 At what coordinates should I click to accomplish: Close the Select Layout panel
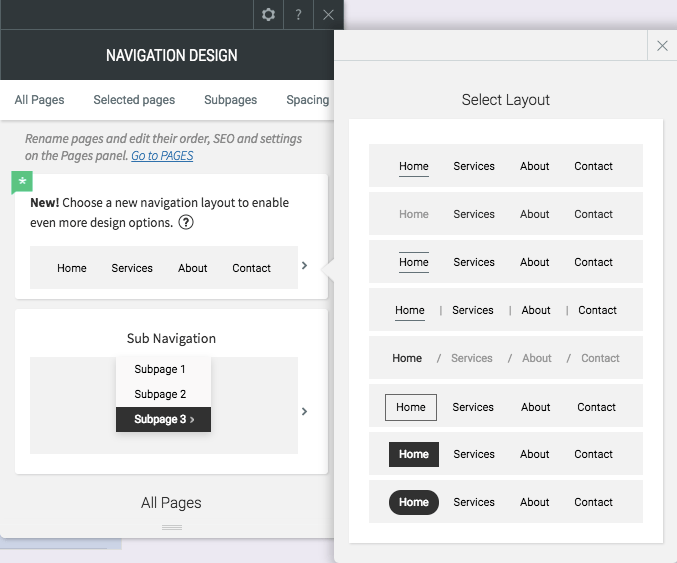tap(662, 45)
